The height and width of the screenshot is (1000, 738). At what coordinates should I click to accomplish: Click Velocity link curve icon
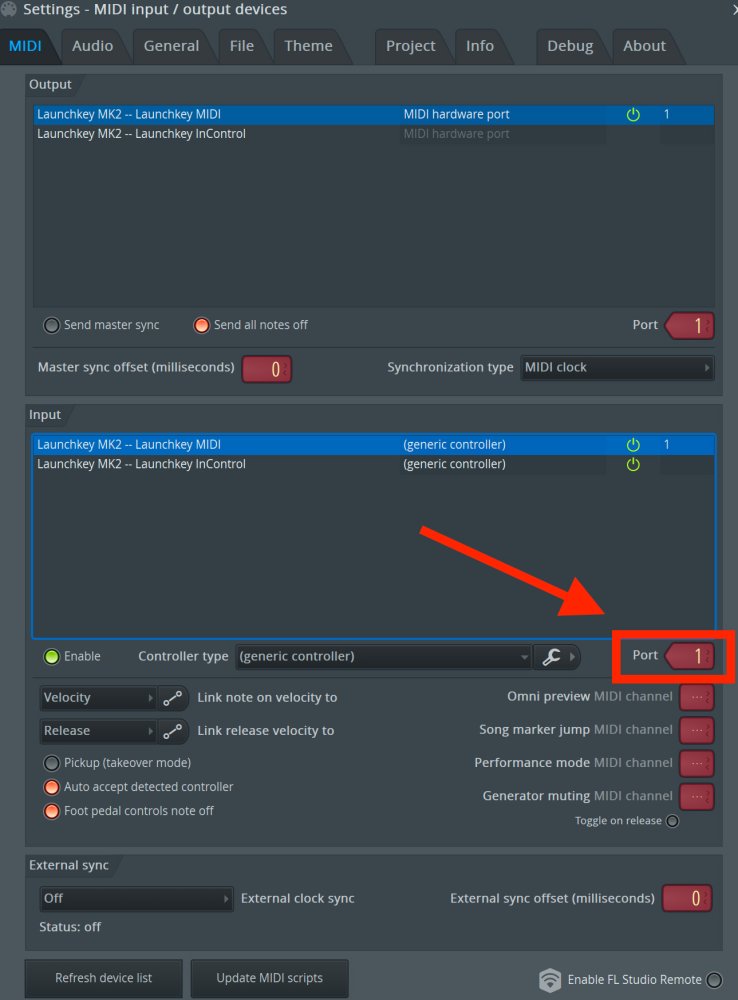tap(172, 698)
